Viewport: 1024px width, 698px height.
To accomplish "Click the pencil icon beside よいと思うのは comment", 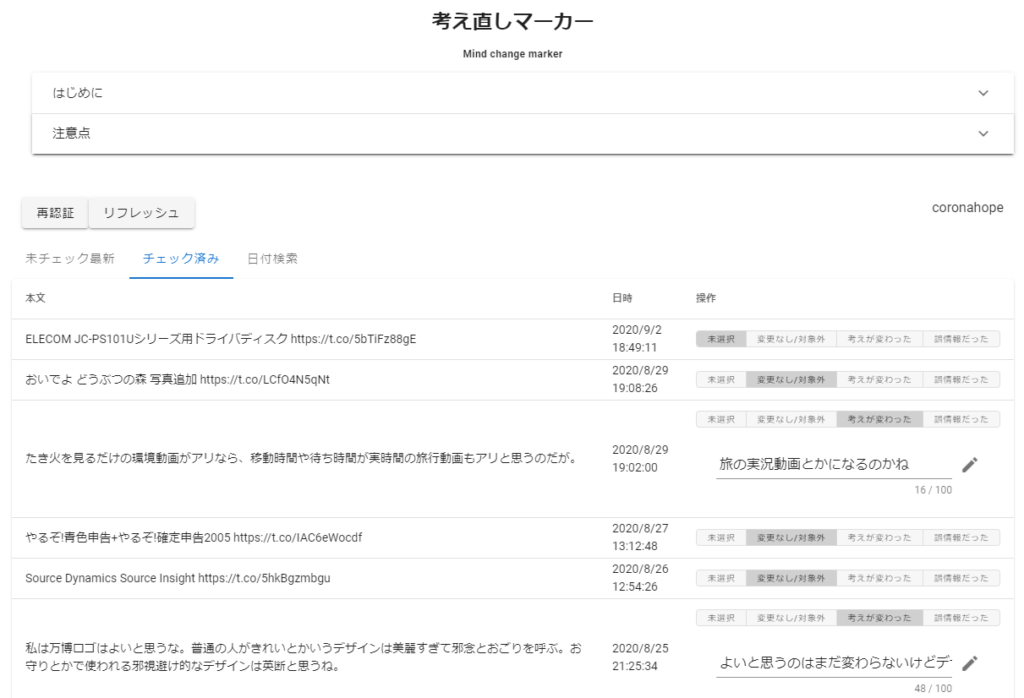I will [x=969, y=662].
